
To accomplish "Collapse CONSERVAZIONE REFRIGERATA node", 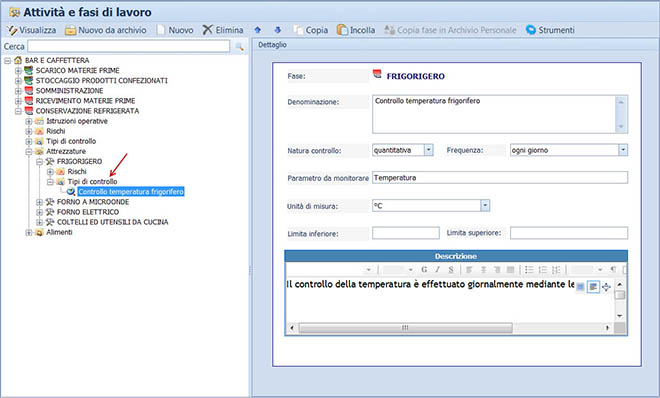I will (x=18, y=111).
